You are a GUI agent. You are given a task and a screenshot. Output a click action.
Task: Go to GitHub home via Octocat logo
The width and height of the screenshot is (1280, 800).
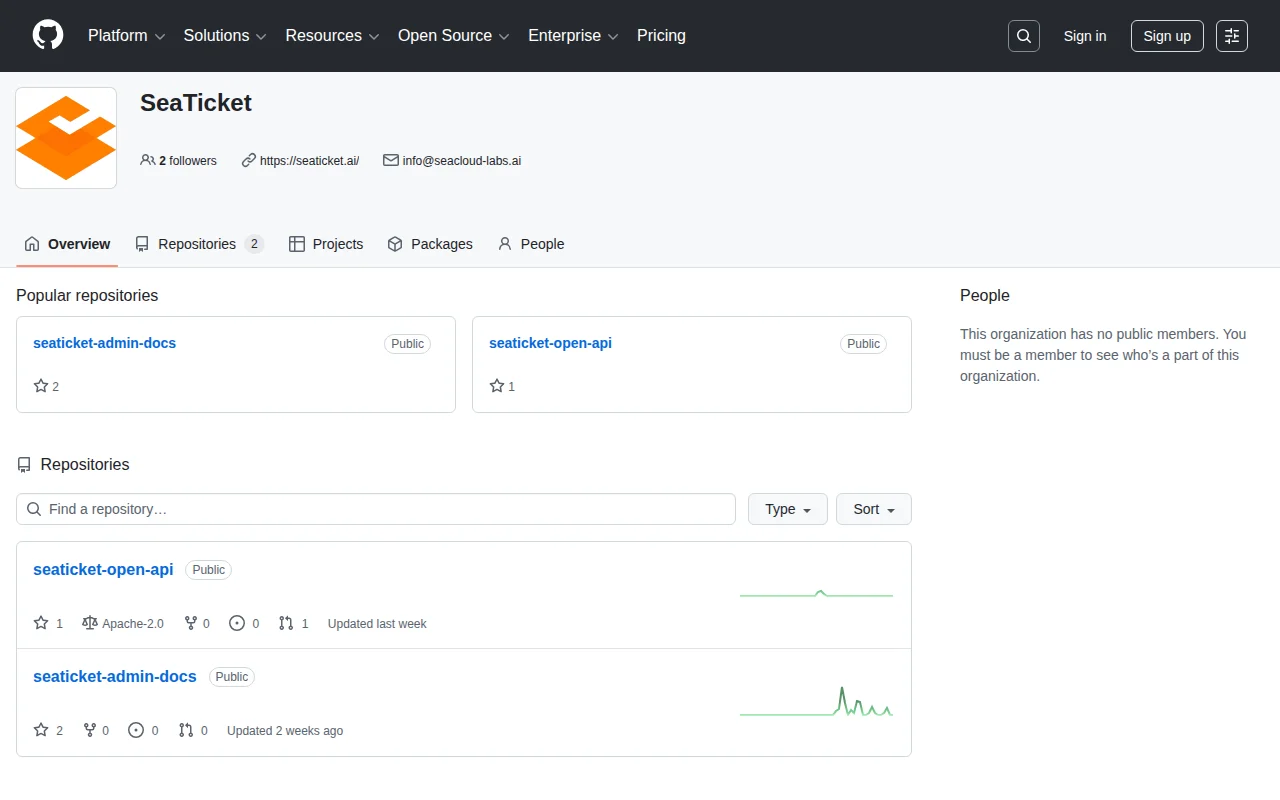point(48,36)
